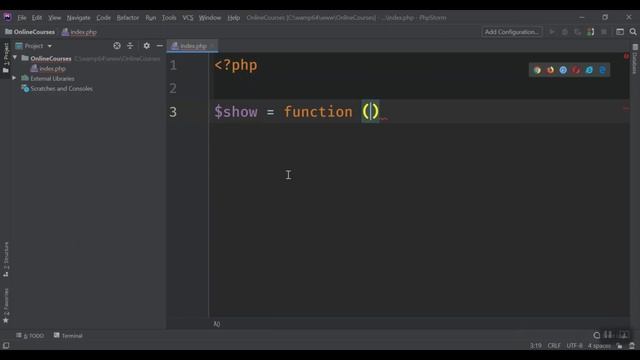The width and height of the screenshot is (640, 360).
Task: Click the 3:19 cursor position indicator
Action: click(x=536, y=346)
